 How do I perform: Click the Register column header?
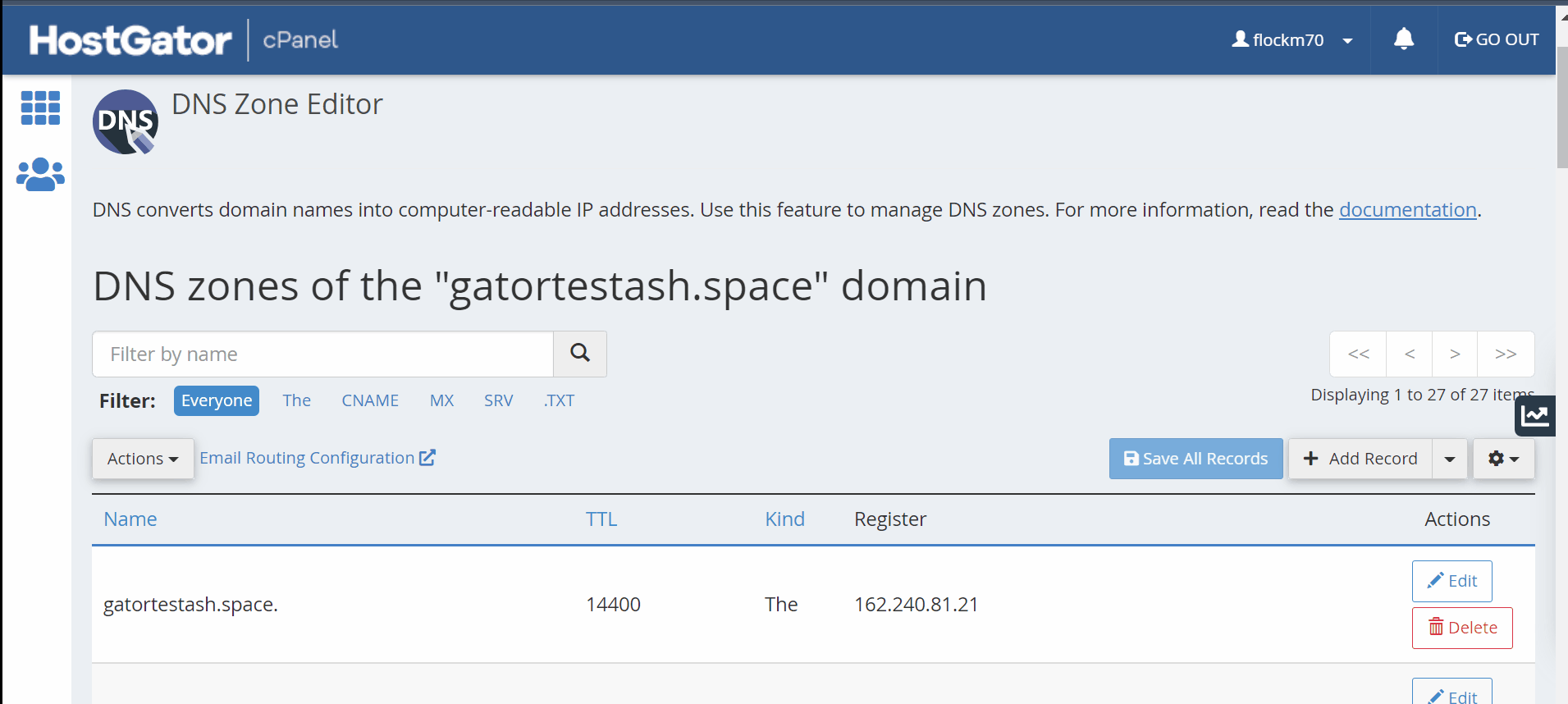pos(890,519)
